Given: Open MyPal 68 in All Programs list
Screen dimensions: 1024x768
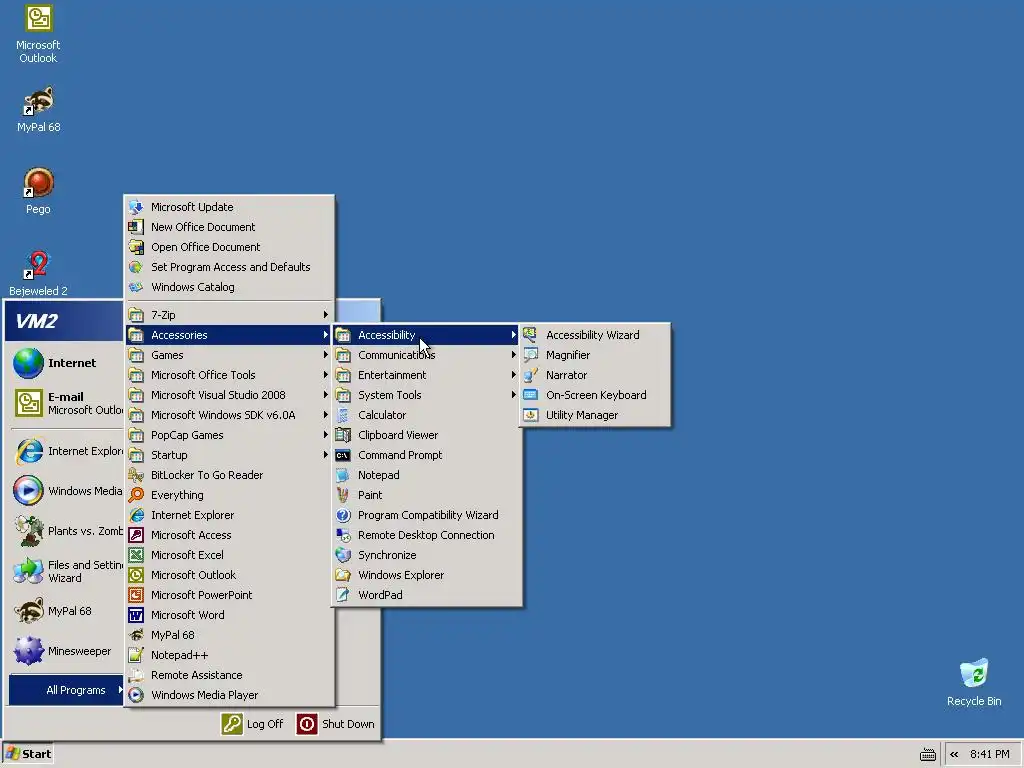Looking at the screenshot, I should coord(229,635).
